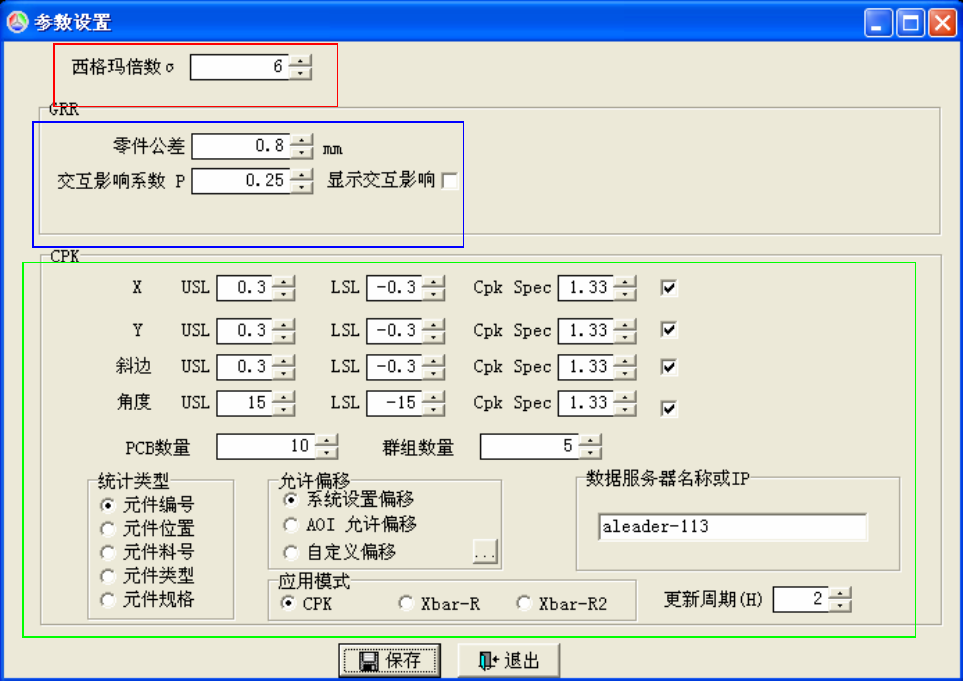The image size is (963, 681).
Task: Decrease Y row LSL with down arrow
Action: coord(434,337)
